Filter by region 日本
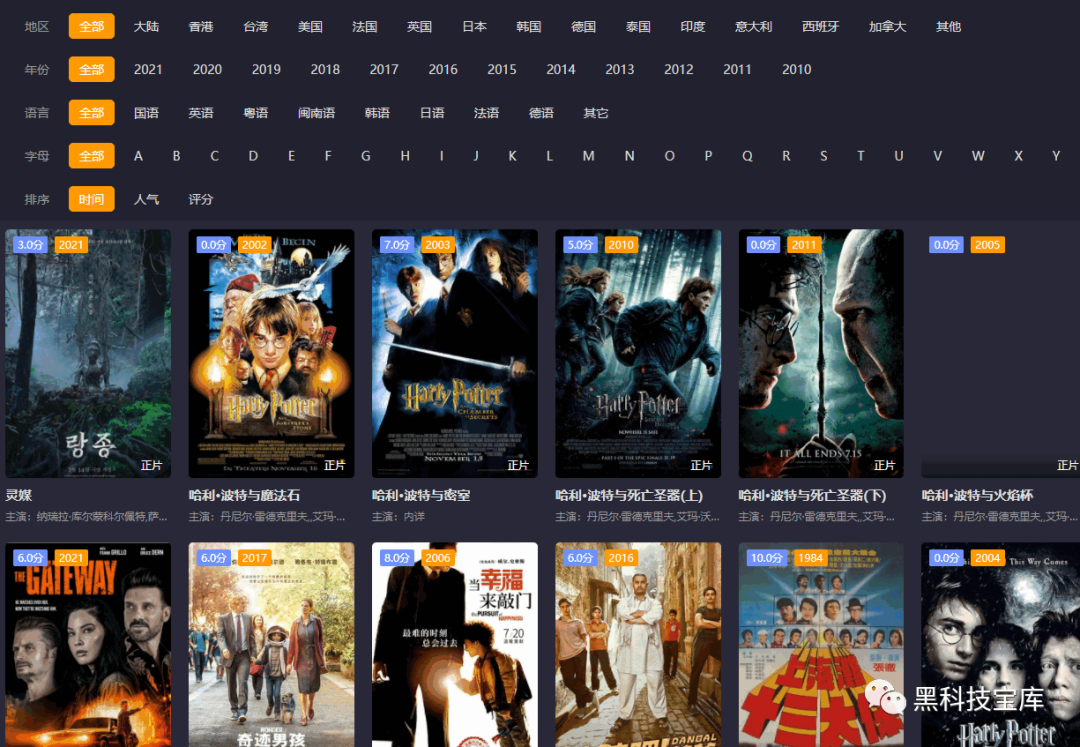This screenshot has height=747, width=1080. click(x=474, y=27)
